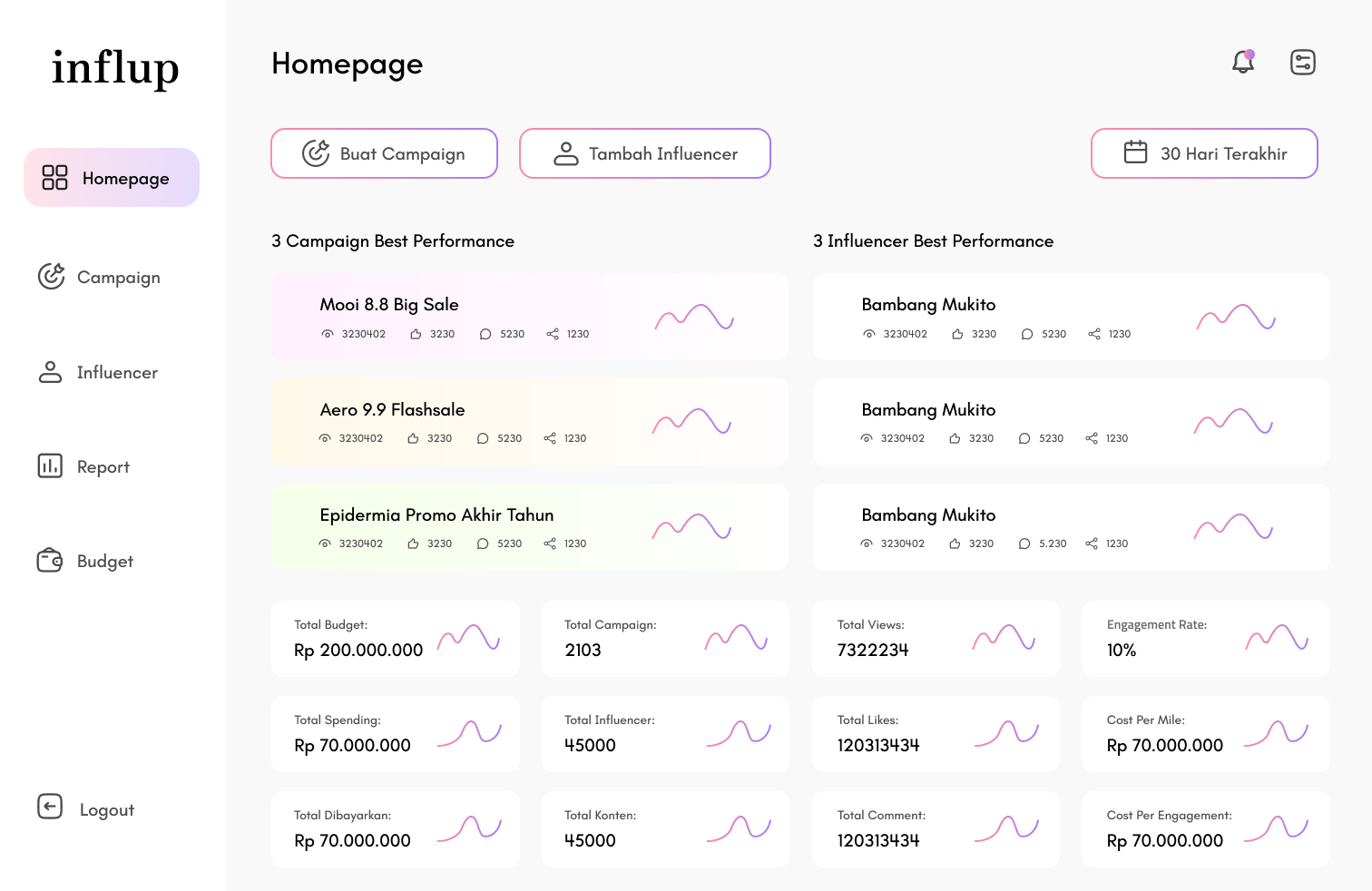Click comment bubble icon on Aero 9.9 Flashsale
1372x891 pixels.
(483, 438)
